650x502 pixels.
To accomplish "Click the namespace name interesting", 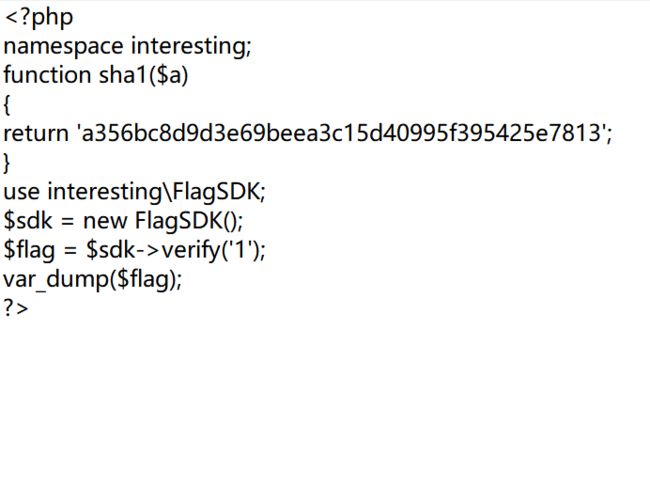I will coord(189,46).
